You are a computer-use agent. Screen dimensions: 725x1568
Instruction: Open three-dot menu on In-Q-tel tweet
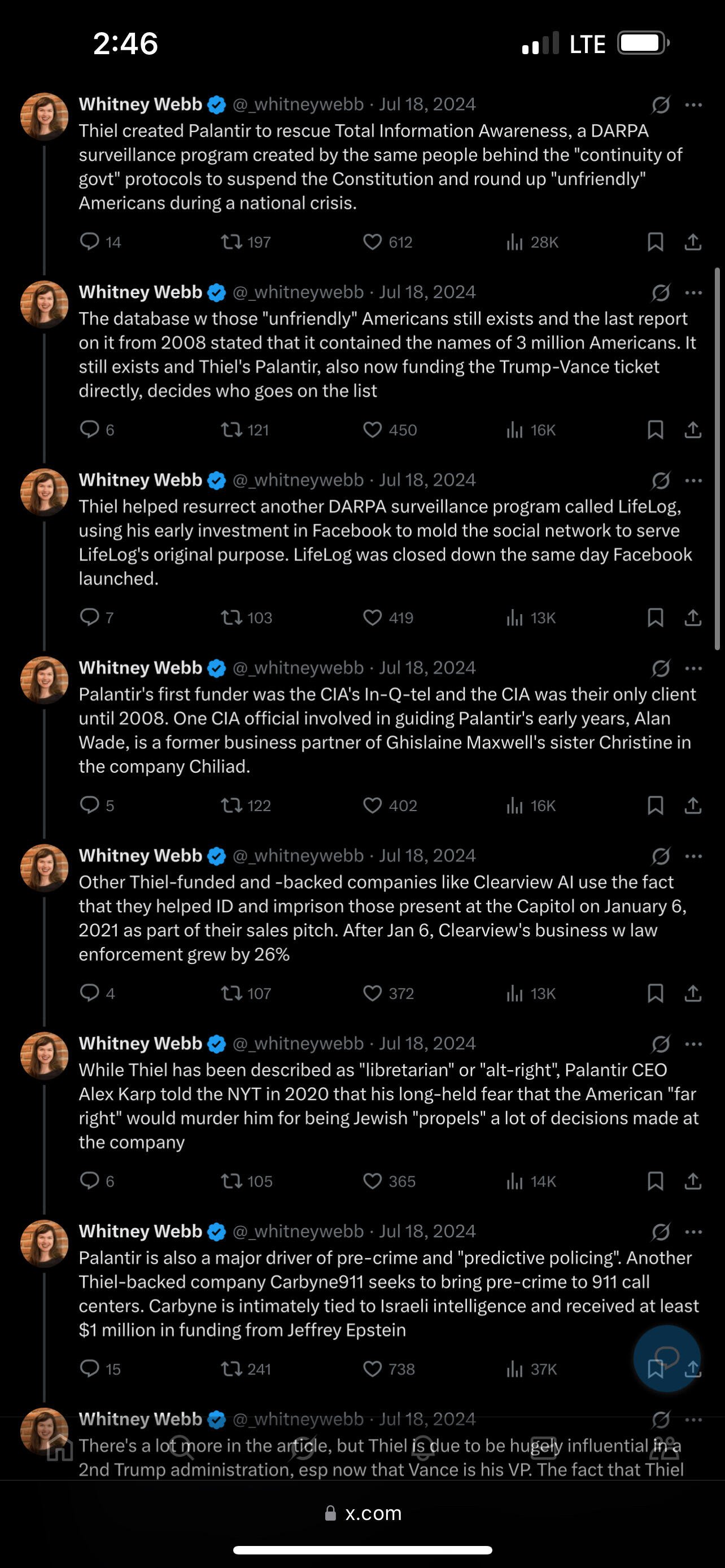pos(693,668)
